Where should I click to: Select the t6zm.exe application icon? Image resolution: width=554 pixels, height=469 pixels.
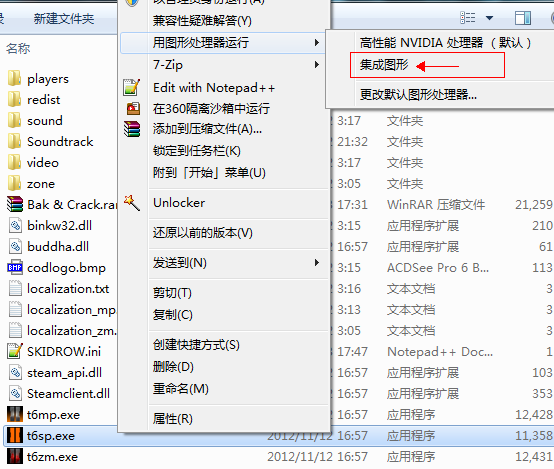click(15, 456)
